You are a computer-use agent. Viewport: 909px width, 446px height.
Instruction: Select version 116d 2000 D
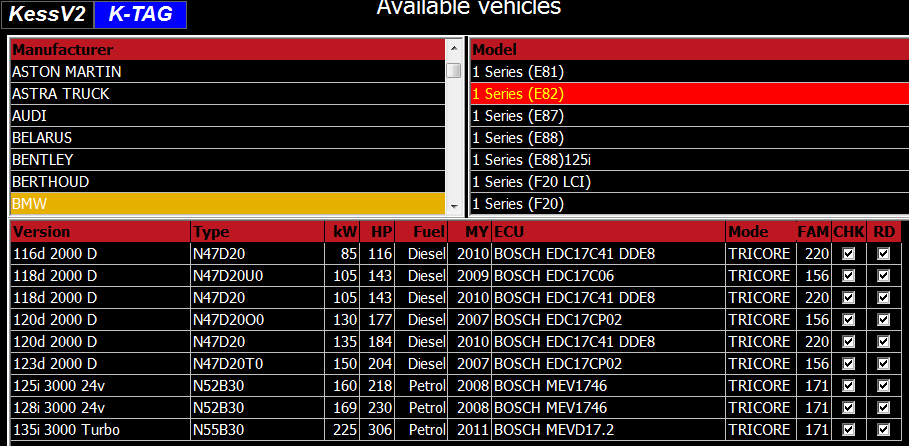[x=100, y=254]
